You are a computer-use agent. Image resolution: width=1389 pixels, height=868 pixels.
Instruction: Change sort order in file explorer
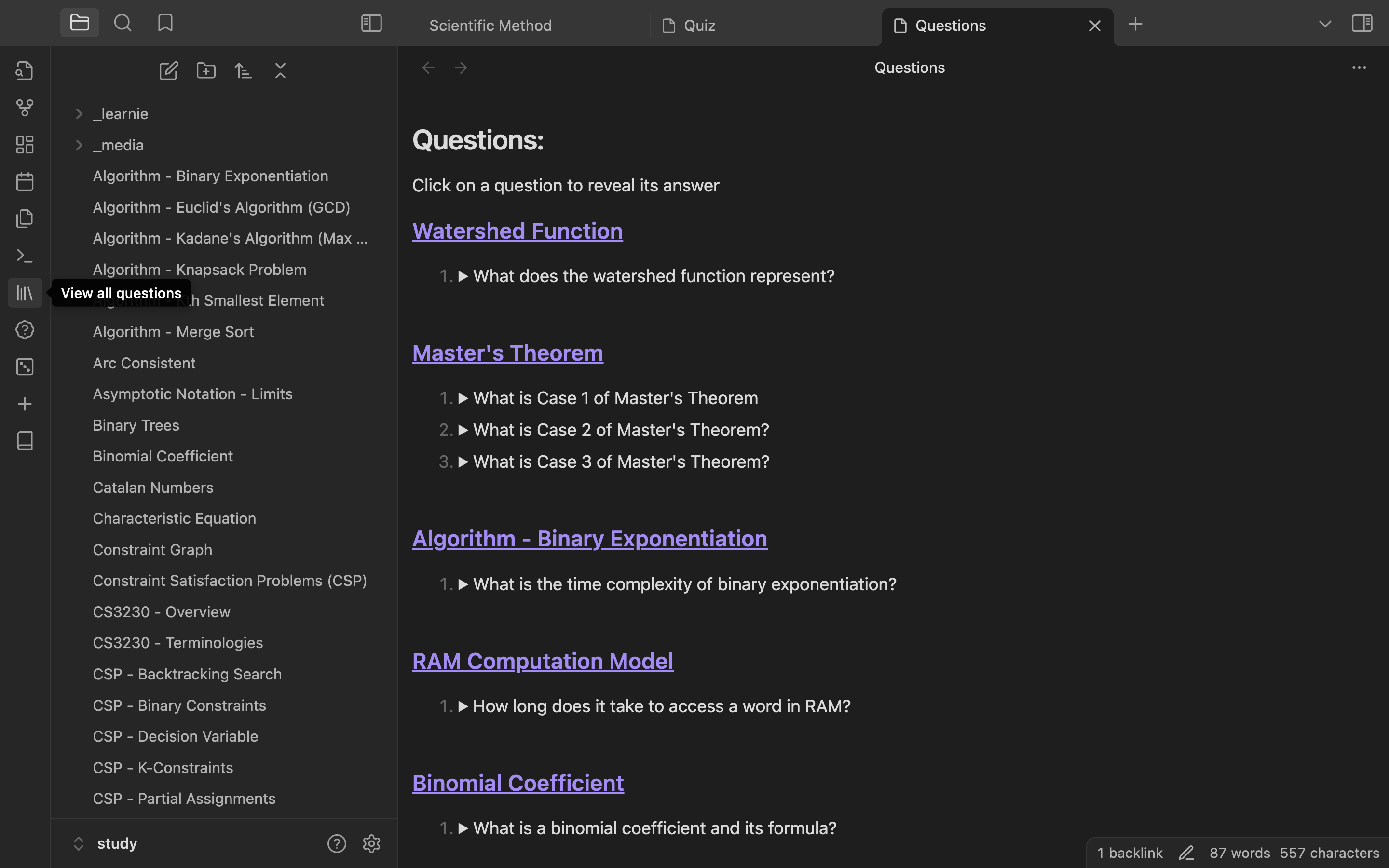[243, 70]
